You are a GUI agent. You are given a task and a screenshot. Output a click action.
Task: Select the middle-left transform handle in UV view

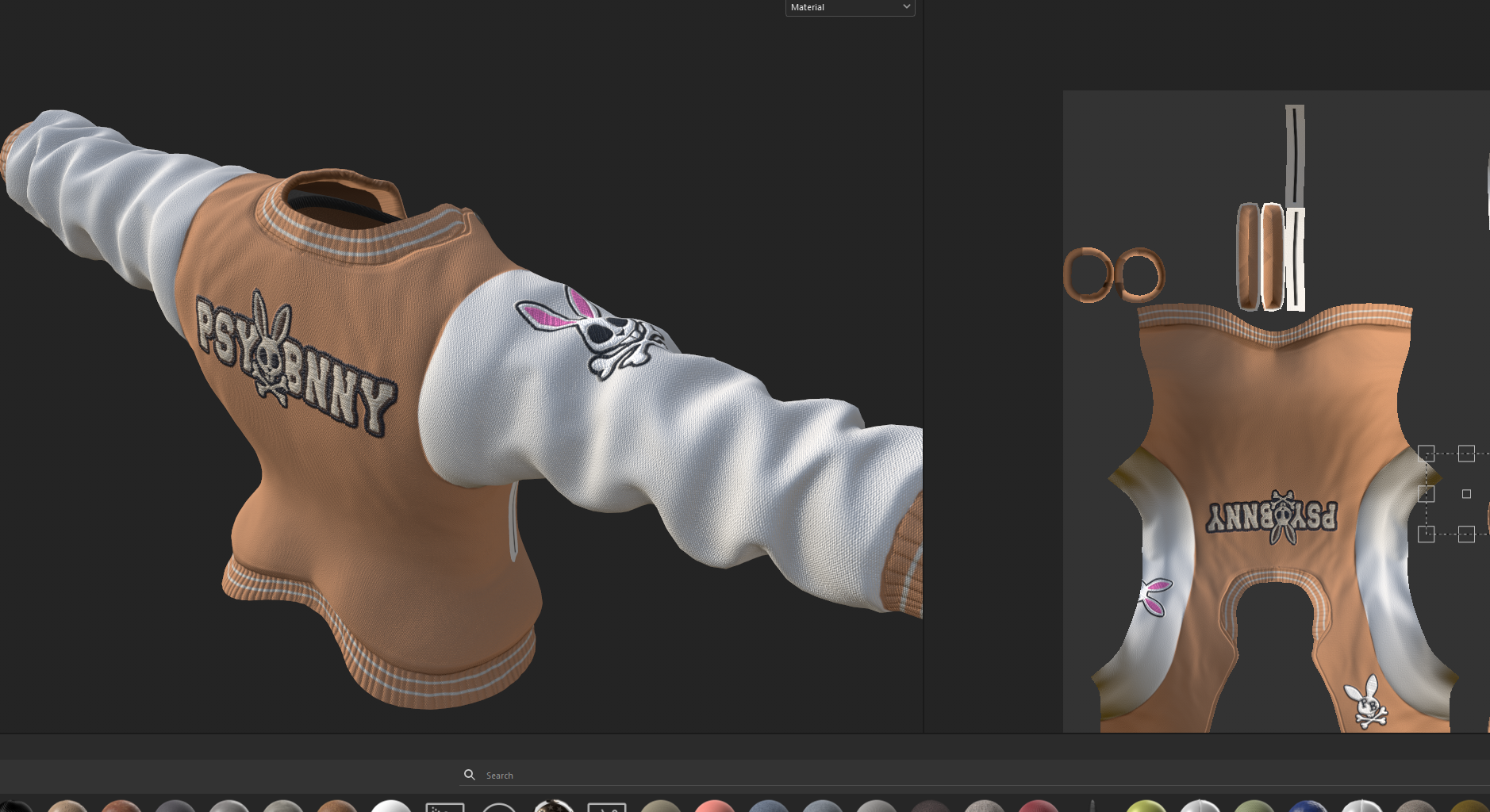pyautogui.click(x=1426, y=494)
